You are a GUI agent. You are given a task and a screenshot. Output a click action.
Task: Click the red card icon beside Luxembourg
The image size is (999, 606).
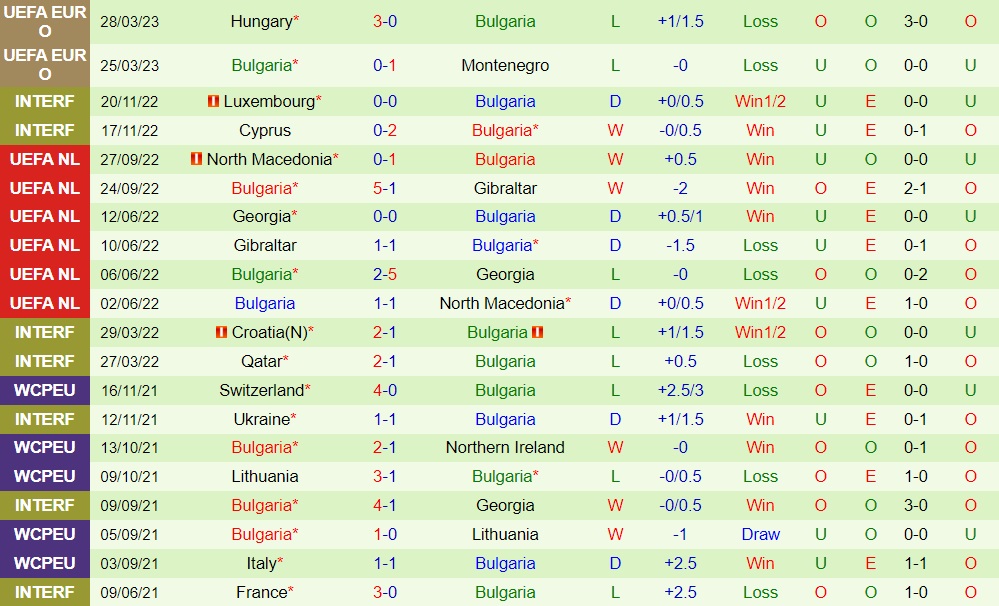[213, 101]
